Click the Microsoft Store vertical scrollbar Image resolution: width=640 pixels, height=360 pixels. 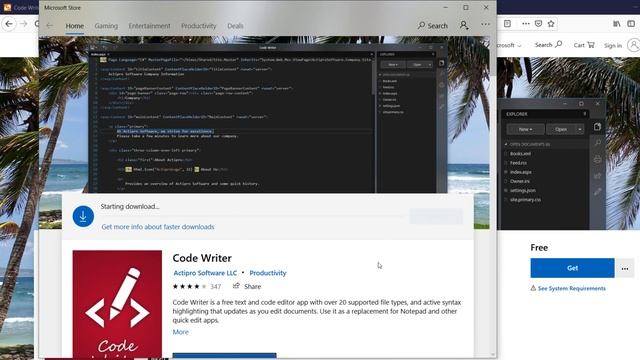pyautogui.click(x=493, y=196)
